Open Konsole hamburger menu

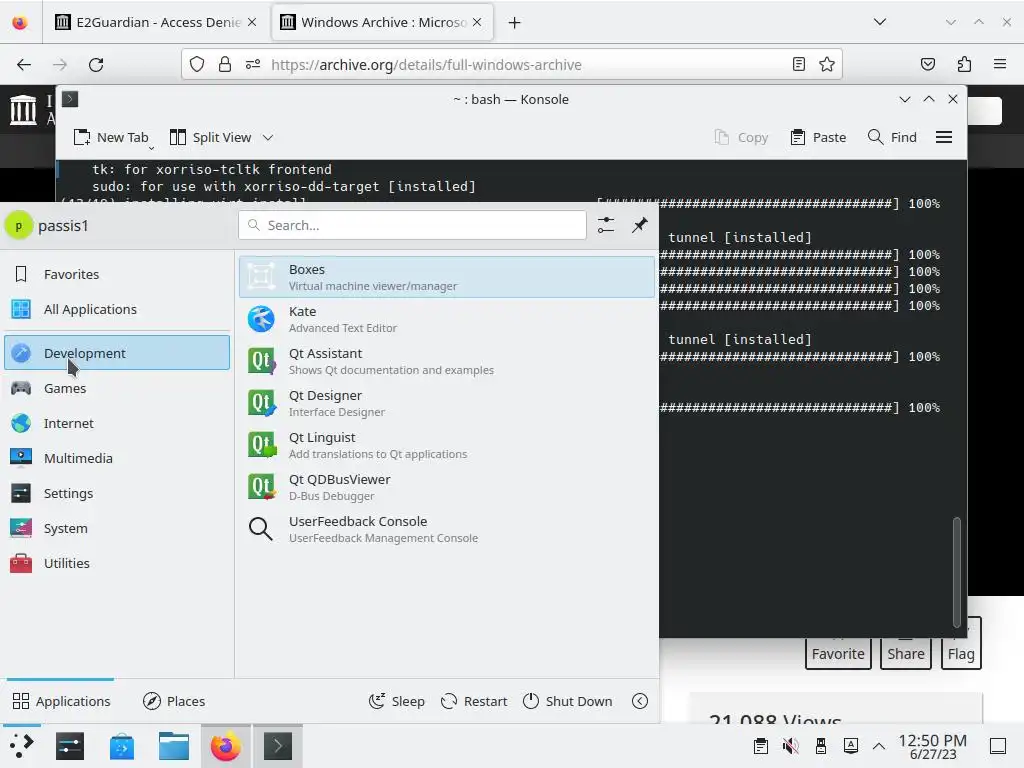pyautogui.click(x=944, y=137)
